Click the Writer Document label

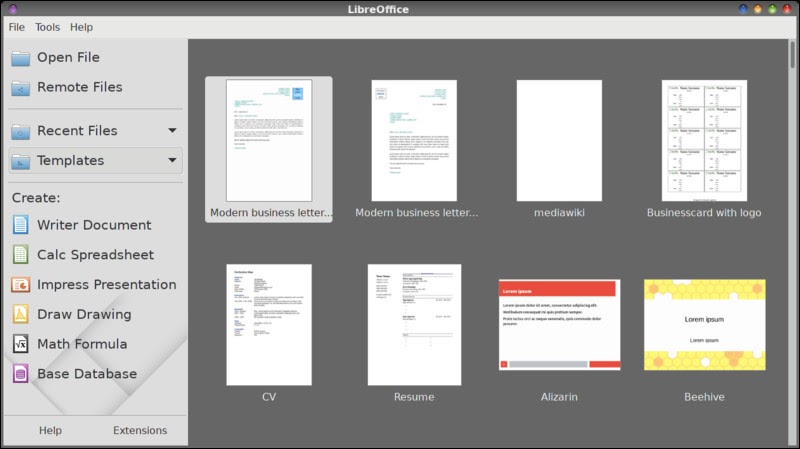tap(94, 225)
